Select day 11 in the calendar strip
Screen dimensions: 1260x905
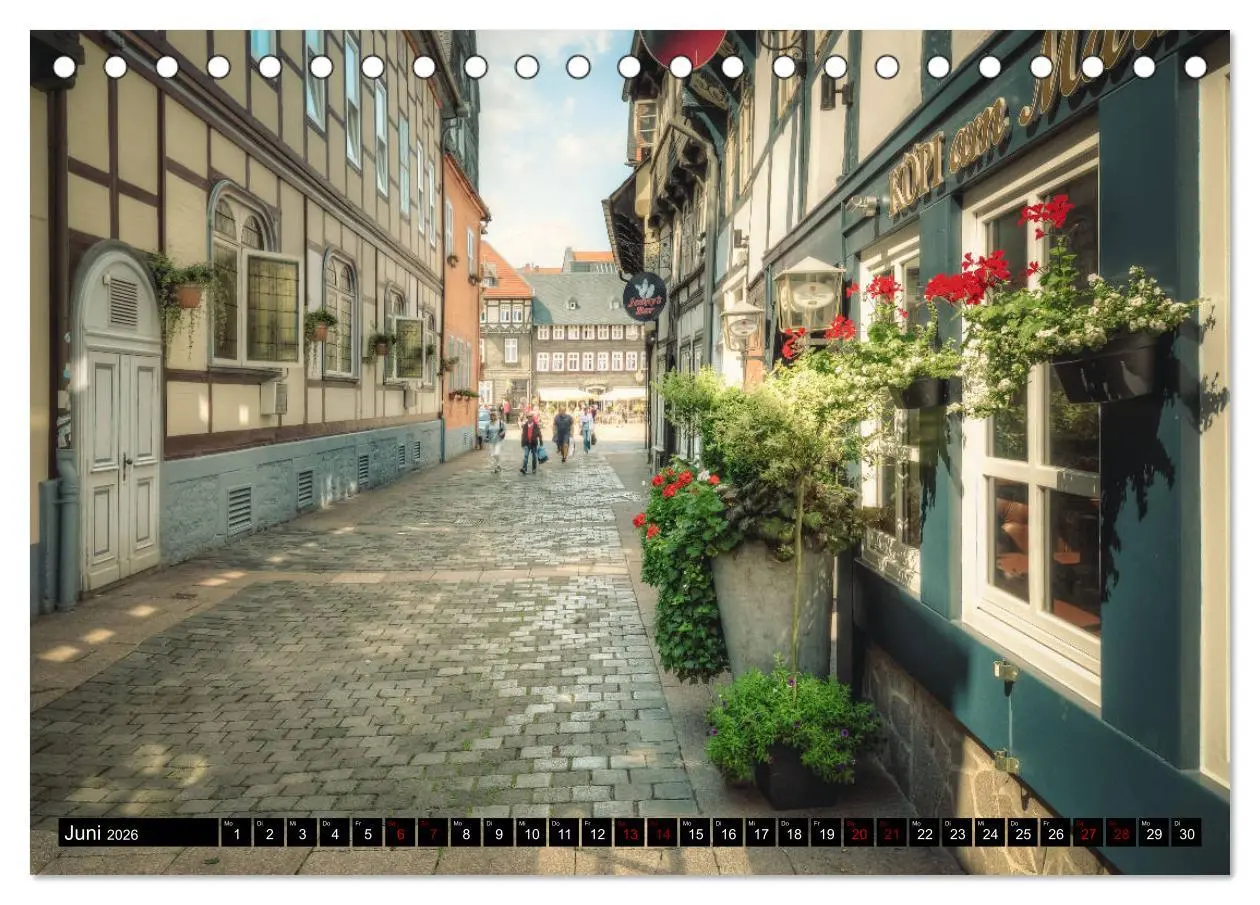(x=564, y=833)
